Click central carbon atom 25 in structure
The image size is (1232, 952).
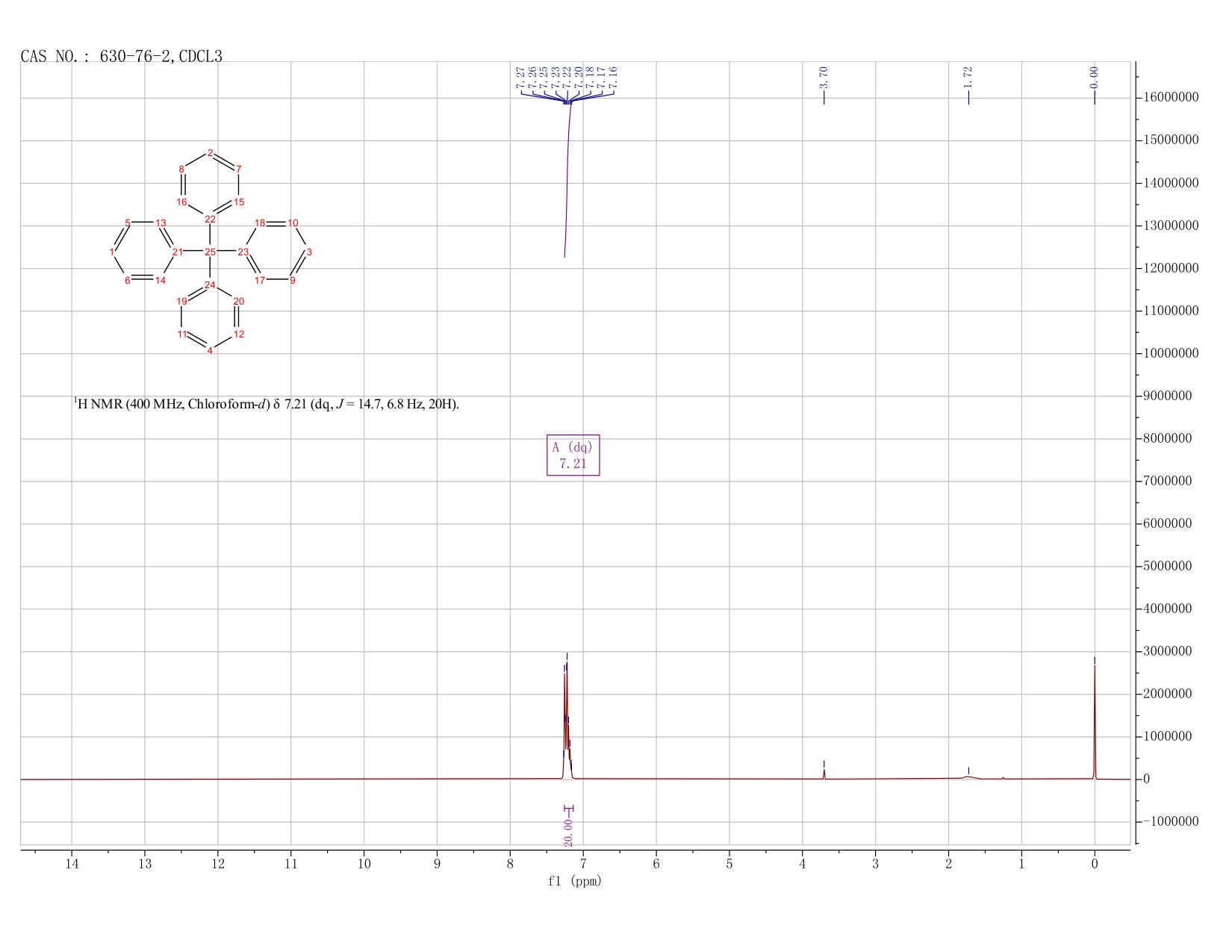click(210, 252)
